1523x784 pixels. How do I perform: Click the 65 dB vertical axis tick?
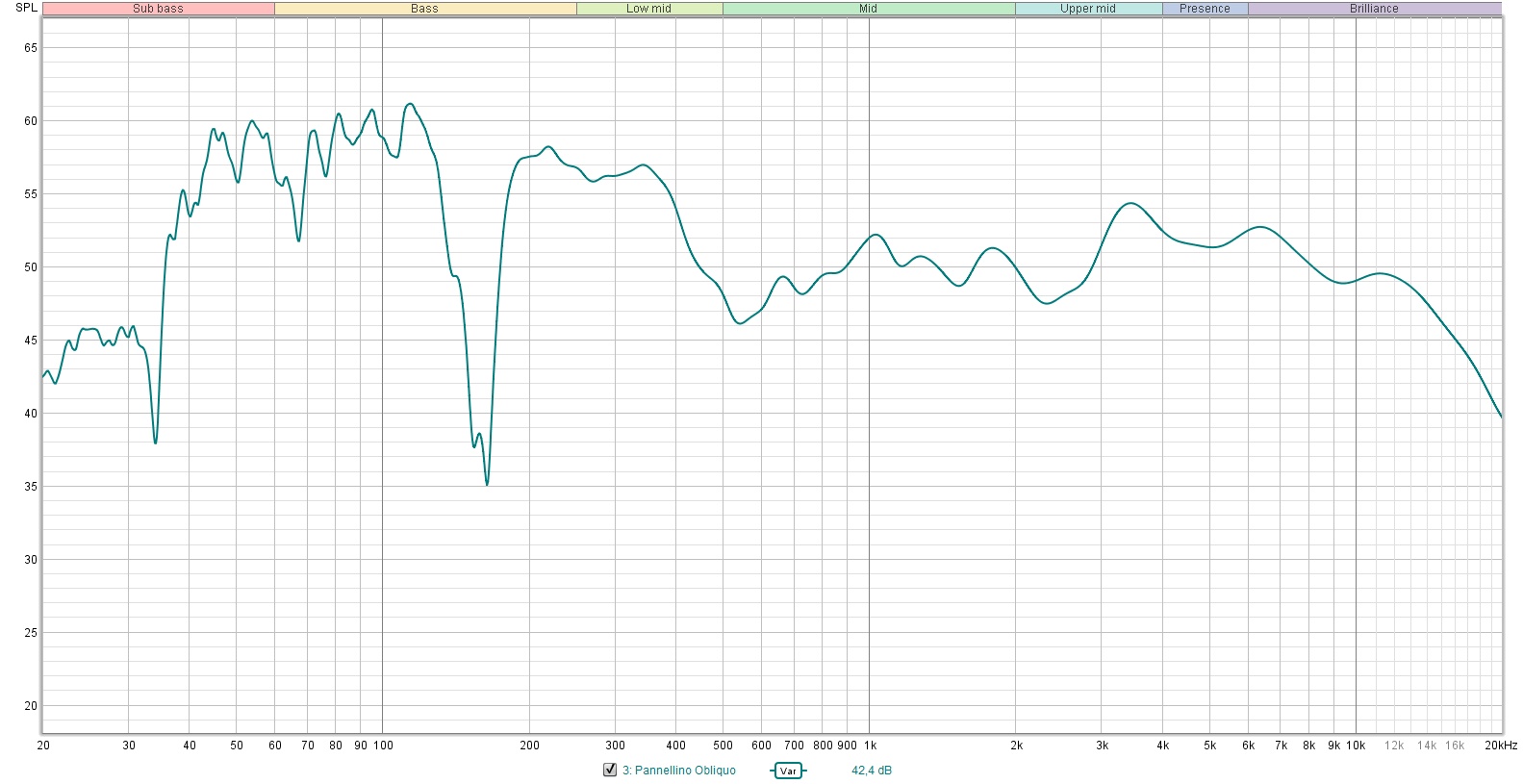coord(31,48)
